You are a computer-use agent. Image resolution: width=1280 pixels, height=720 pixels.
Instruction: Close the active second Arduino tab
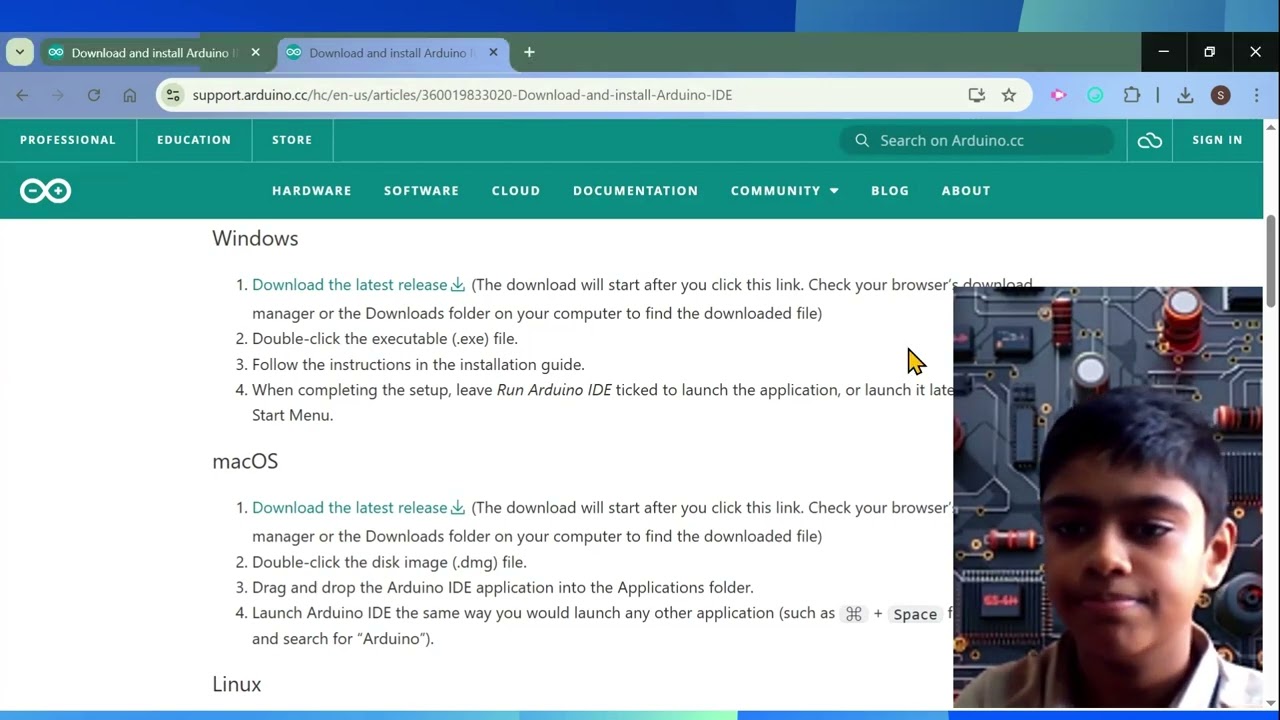[x=493, y=52]
